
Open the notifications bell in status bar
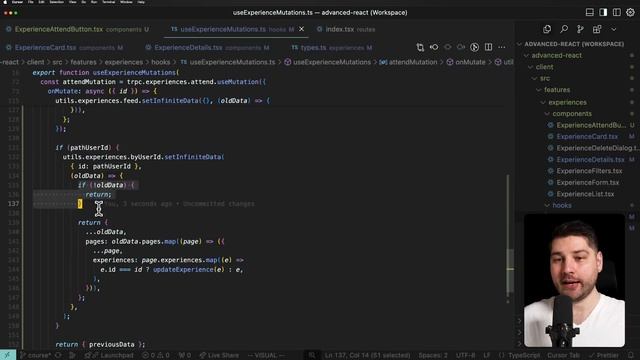tap(631, 355)
